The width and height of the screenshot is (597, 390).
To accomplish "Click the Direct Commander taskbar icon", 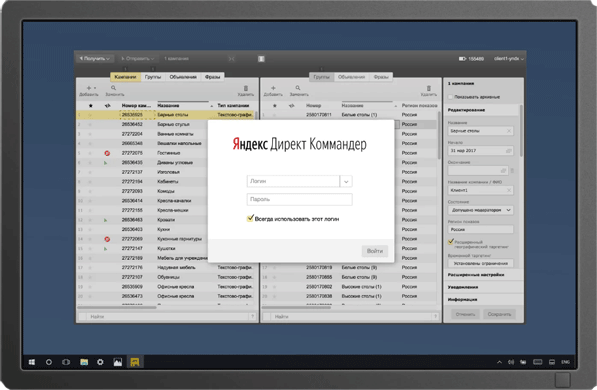I will (135, 362).
